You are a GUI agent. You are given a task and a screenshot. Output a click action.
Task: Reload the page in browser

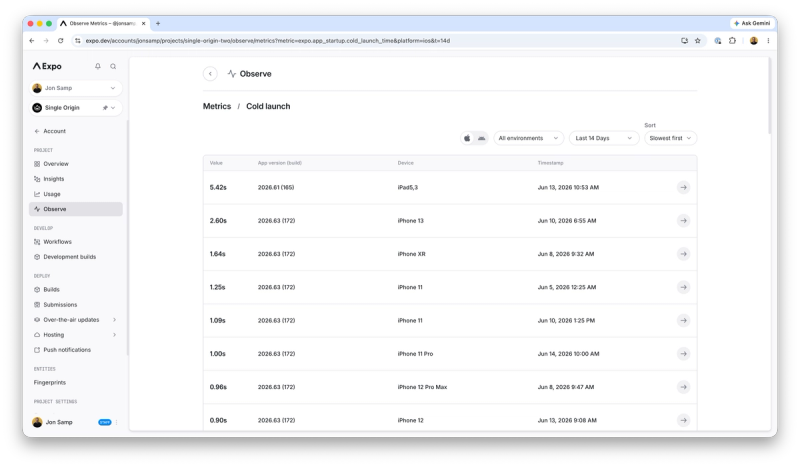pyautogui.click(x=60, y=40)
